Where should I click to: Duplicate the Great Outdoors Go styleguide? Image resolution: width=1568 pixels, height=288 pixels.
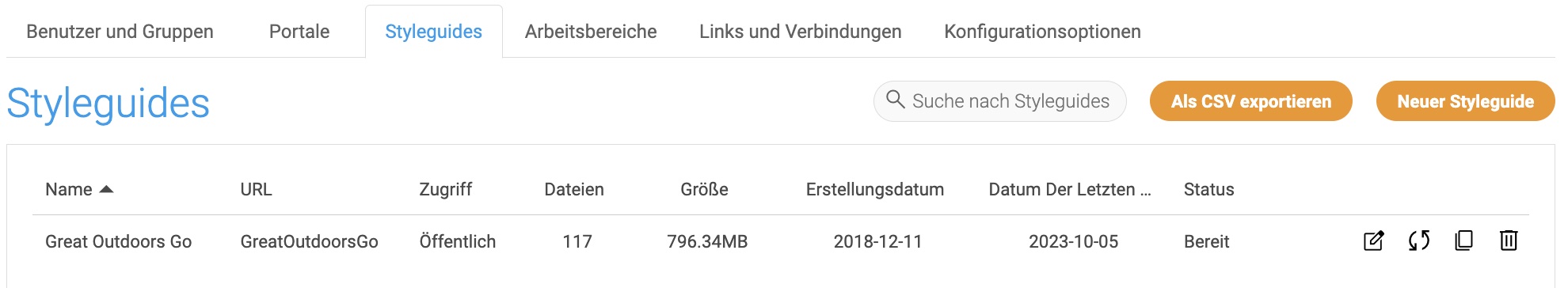click(x=1463, y=241)
